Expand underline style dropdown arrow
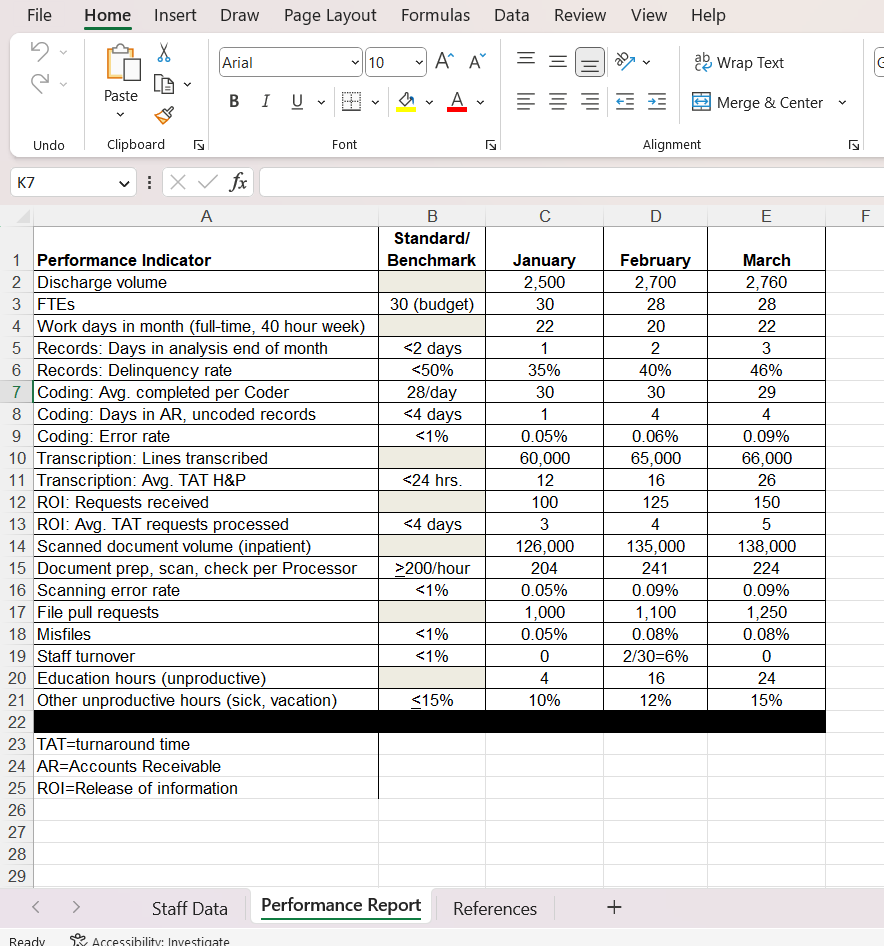The image size is (884, 946). 321,103
